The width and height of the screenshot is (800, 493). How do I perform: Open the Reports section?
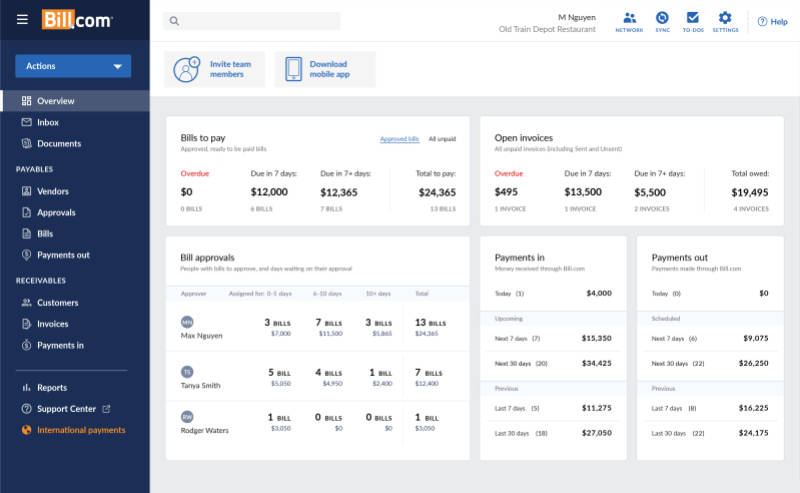tap(52, 388)
